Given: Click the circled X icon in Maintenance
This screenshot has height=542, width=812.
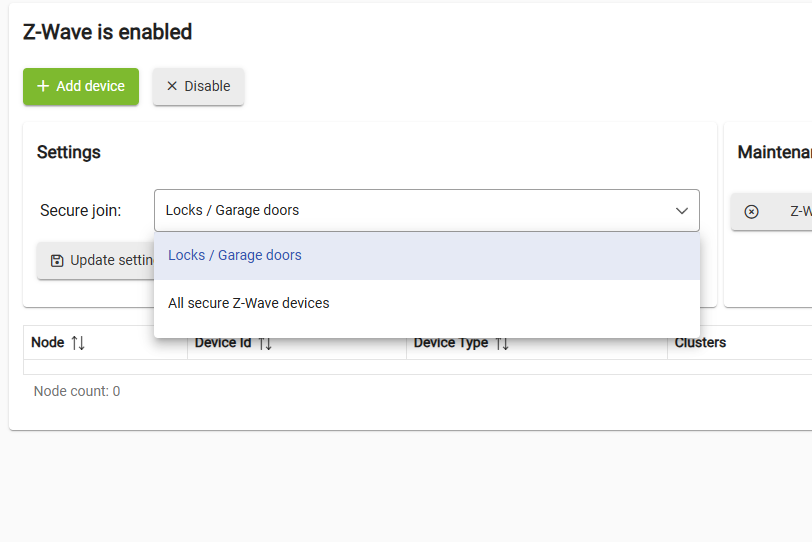Looking at the screenshot, I should pyautogui.click(x=751, y=212).
